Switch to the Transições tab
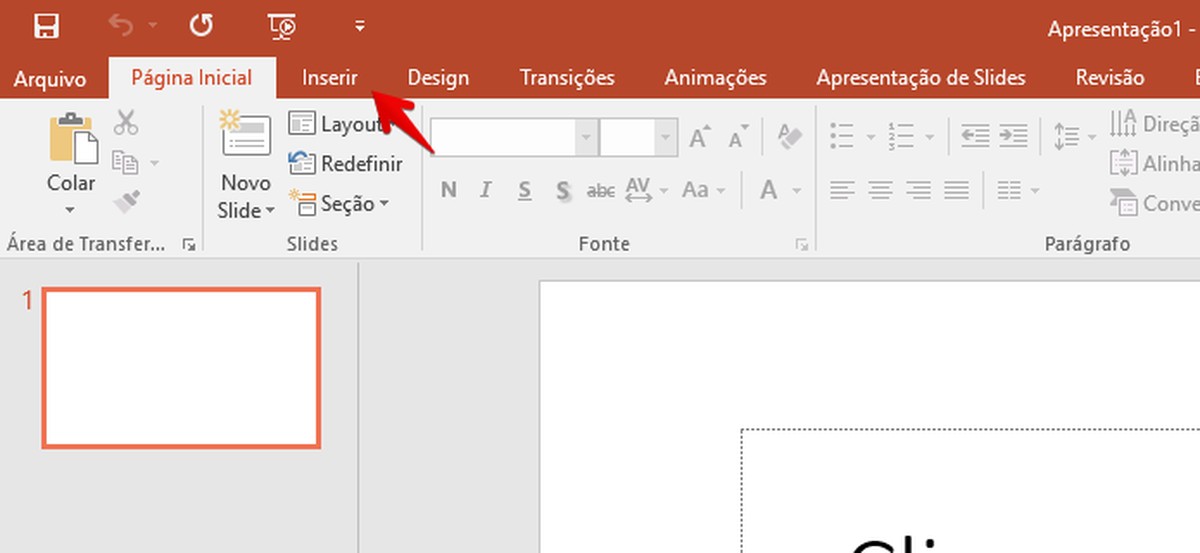Screen dimensions: 1200x553 (x=567, y=78)
